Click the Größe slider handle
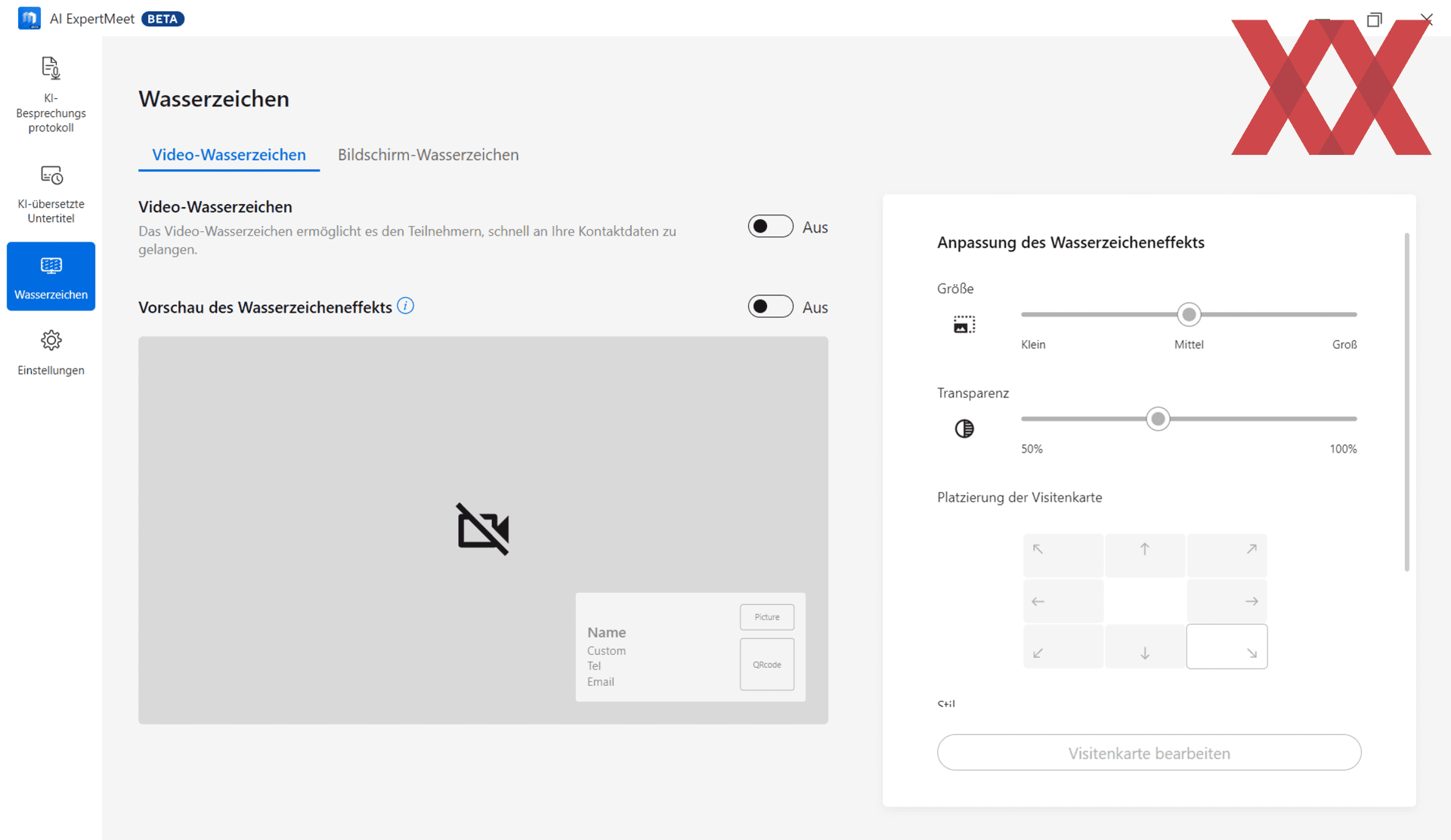This screenshot has width=1451, height=840. pos(1189,314)
